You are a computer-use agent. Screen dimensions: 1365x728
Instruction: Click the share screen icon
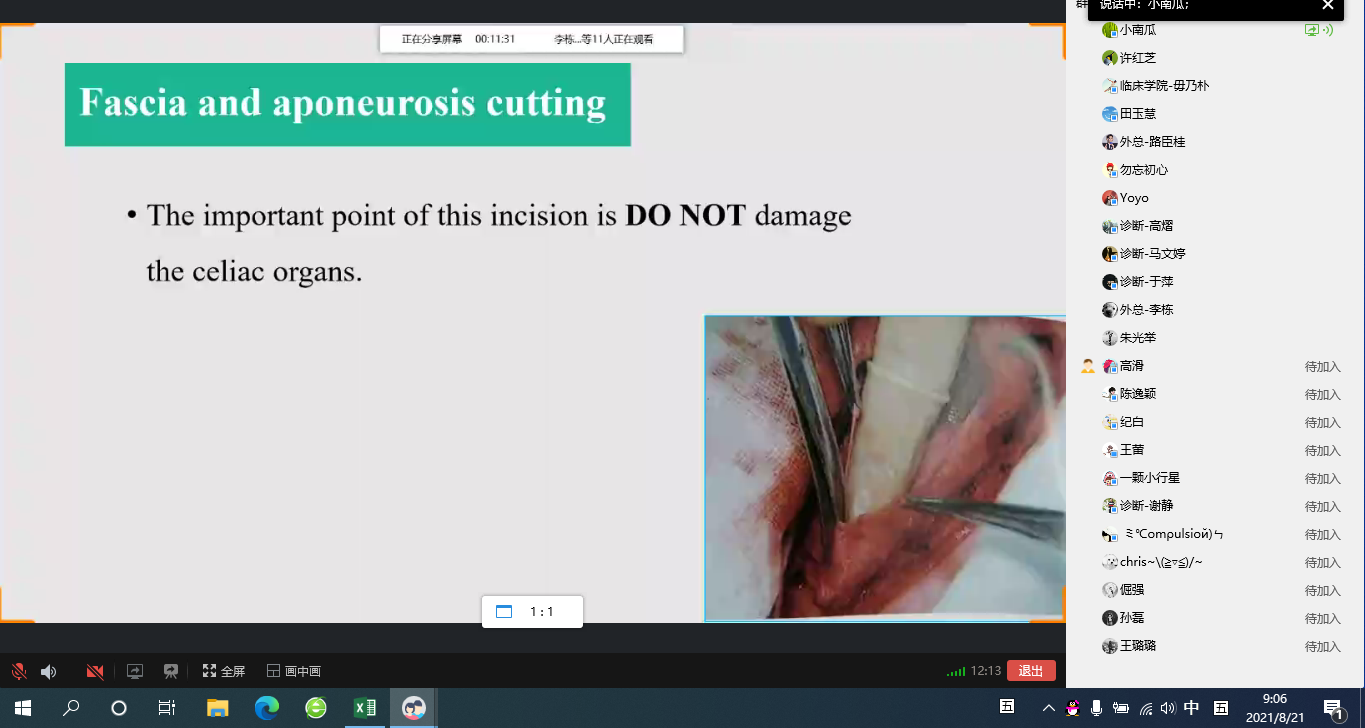[x=135, y=672]
